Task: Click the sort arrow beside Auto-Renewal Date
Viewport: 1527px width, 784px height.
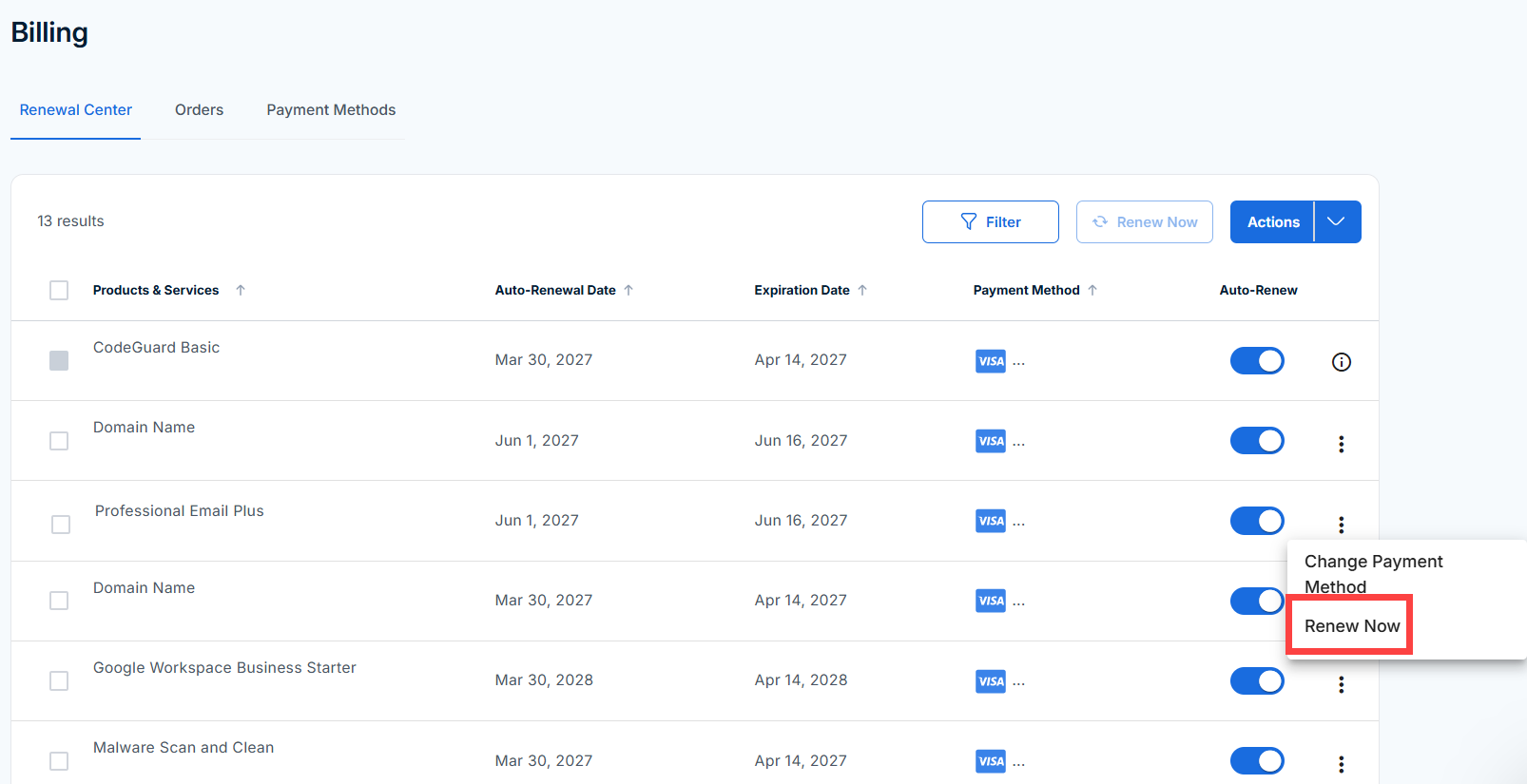Action: click(x=628, y=290)
